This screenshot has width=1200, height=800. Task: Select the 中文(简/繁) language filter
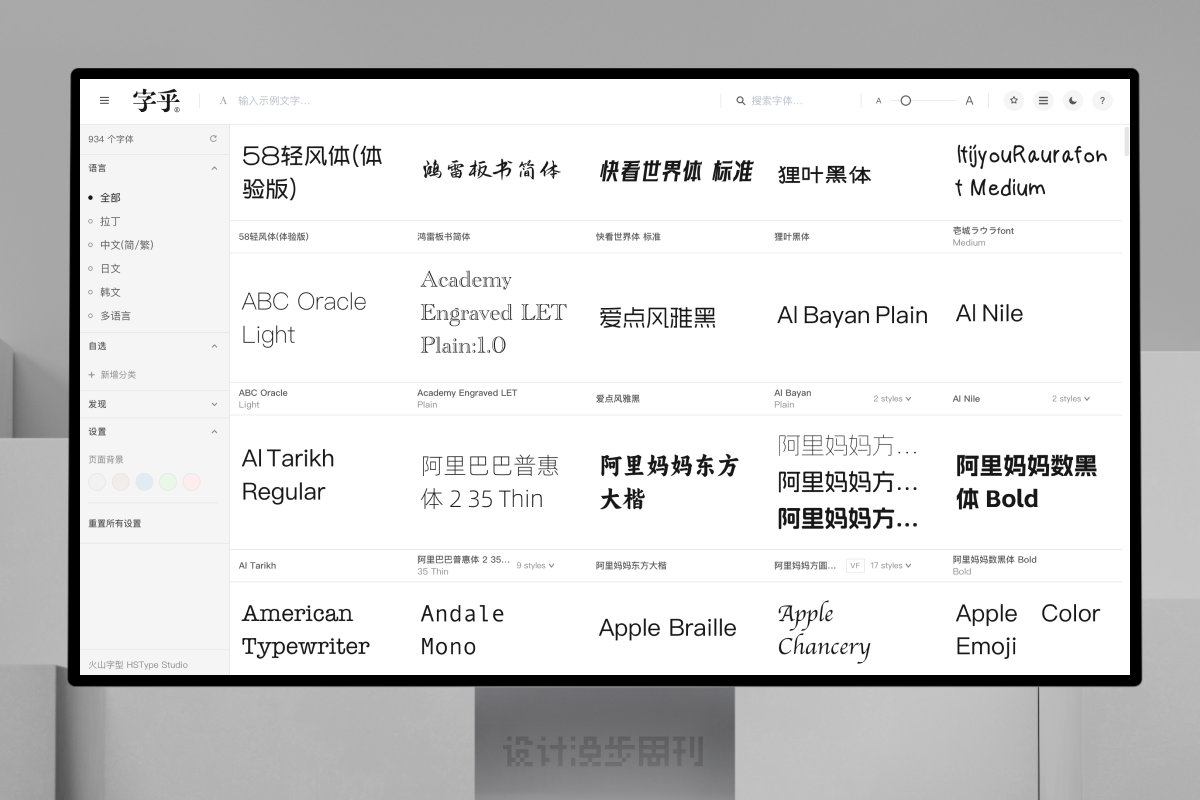[127, 245]
